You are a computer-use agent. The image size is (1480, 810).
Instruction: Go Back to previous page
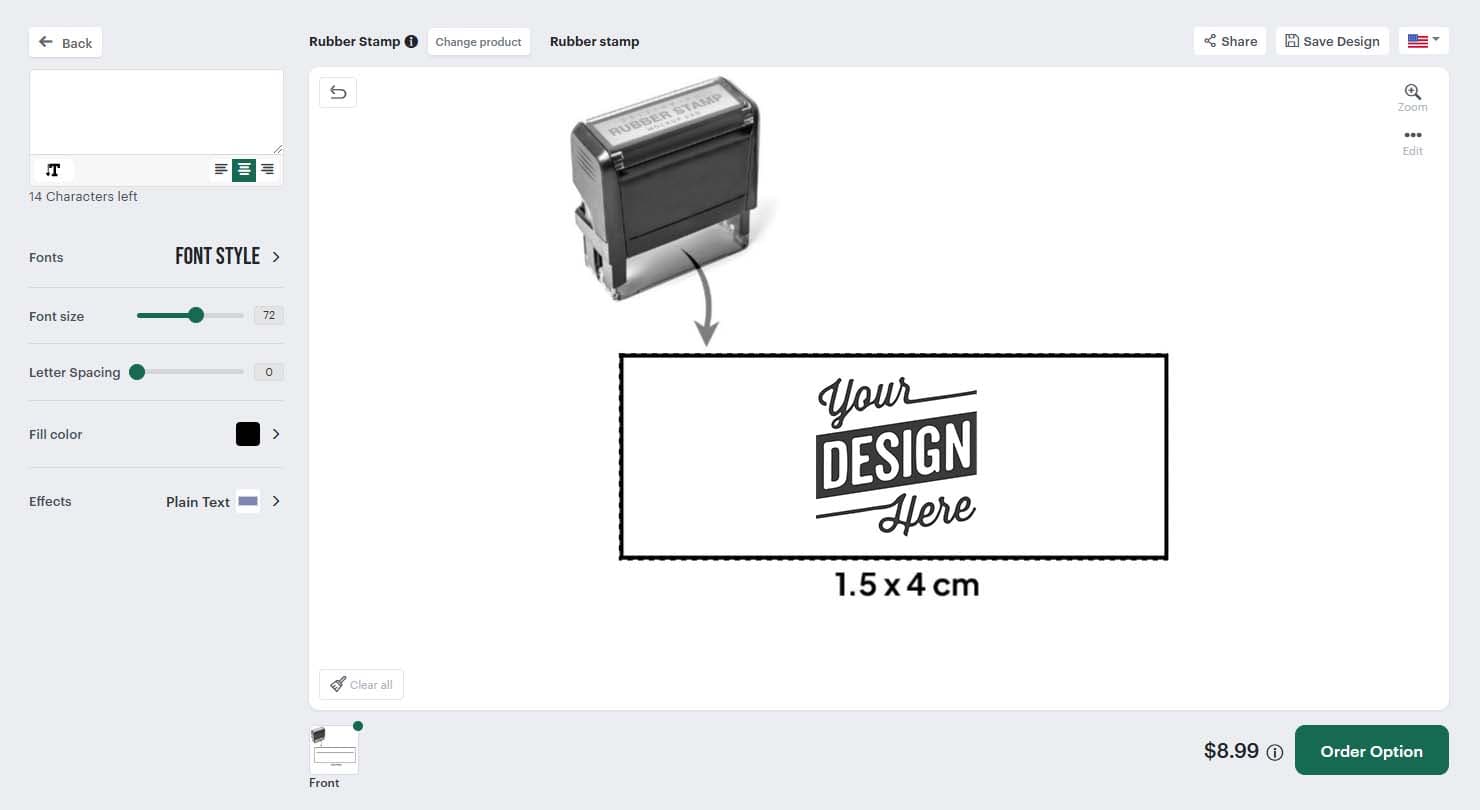click(x=66, y=43)
